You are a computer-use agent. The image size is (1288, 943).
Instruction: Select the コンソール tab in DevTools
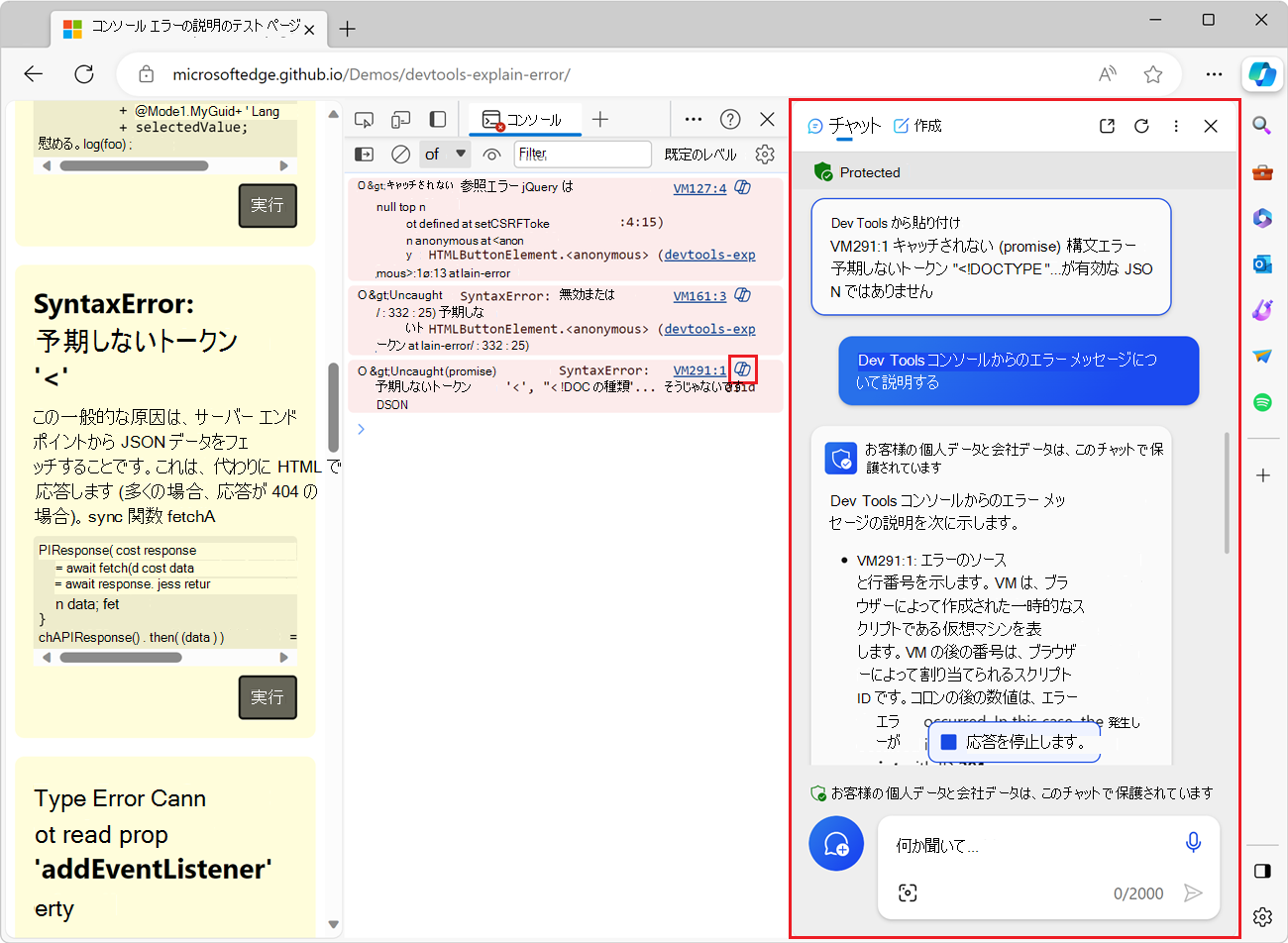[x=524, y=118]
